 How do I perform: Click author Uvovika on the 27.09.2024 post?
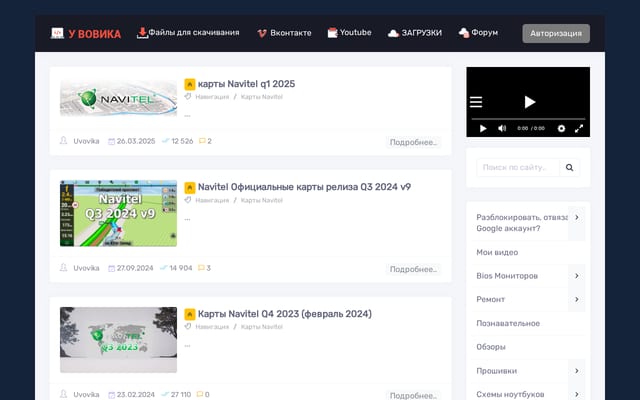click(x=86, y=268)
